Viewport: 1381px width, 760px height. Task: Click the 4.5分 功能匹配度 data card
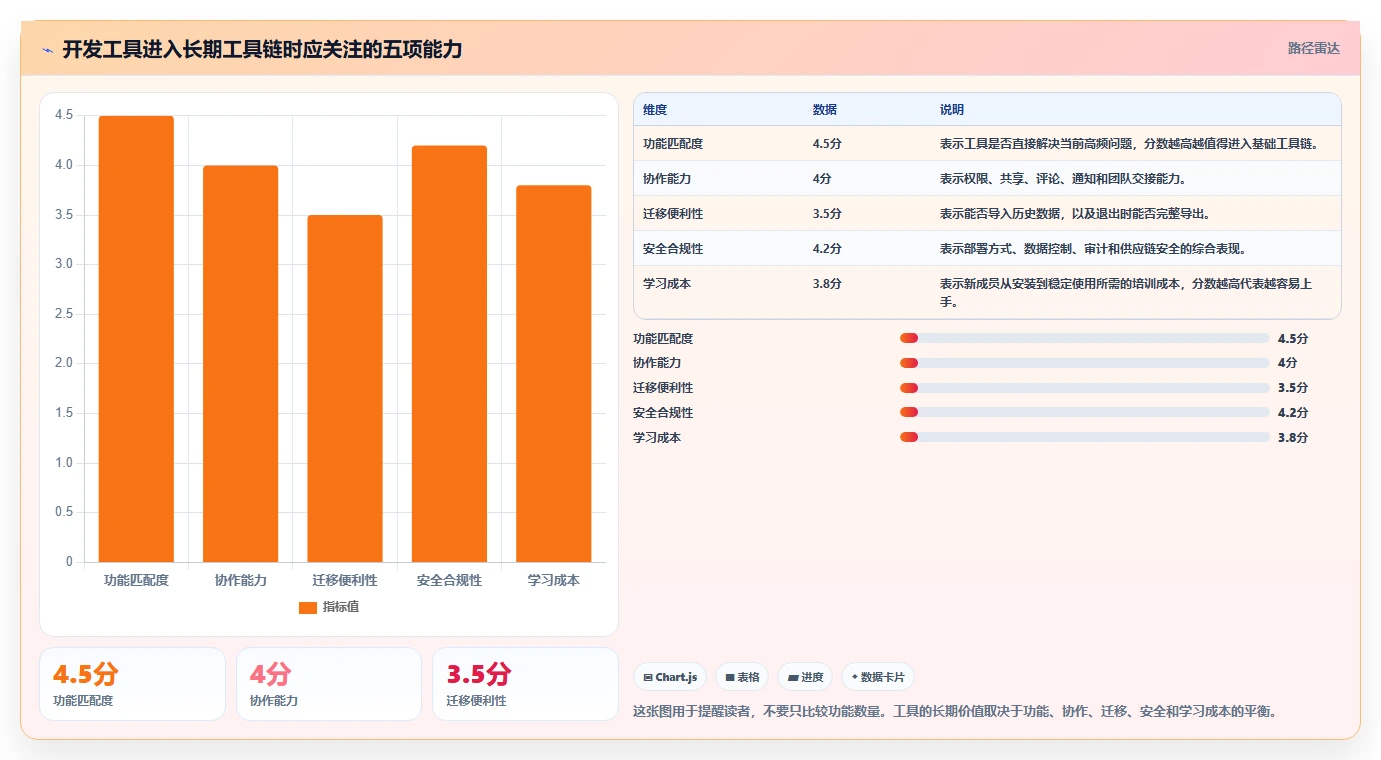132,684
